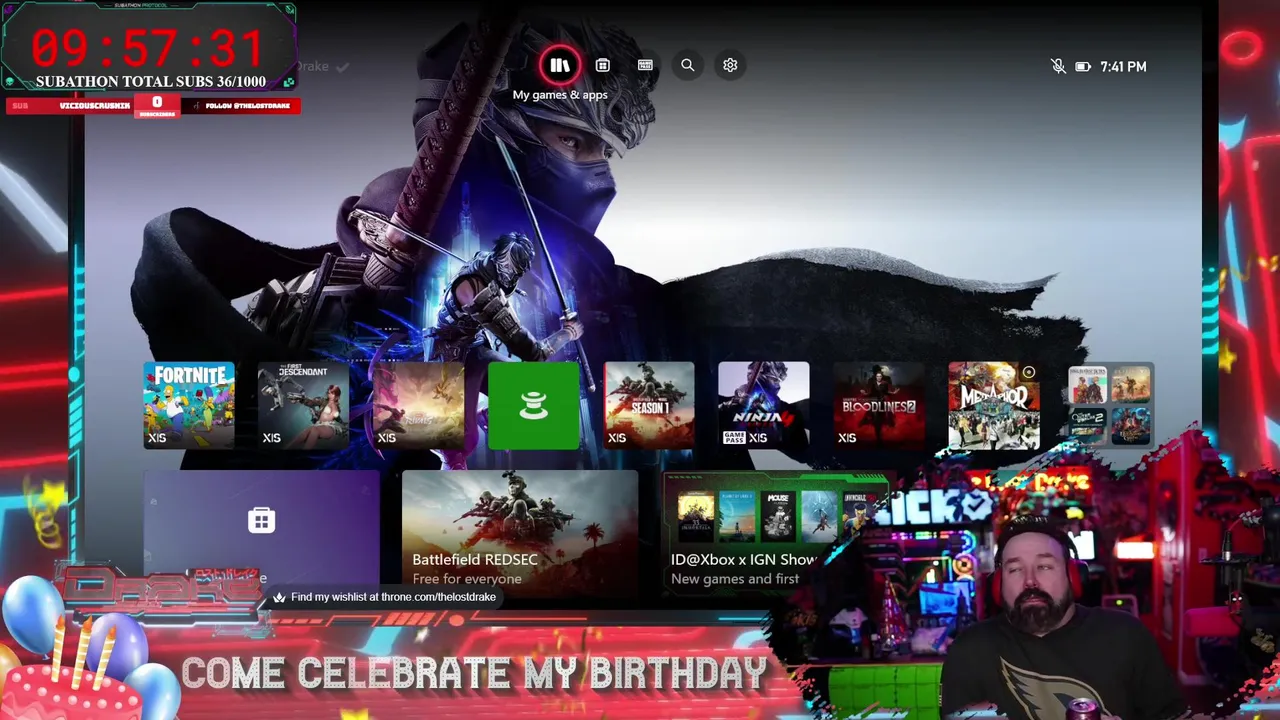The image size is (1280, 720).
Task: Click the COME CELEBRATE MY BIRTHDAY banner
Action: [x=474, y=673]
